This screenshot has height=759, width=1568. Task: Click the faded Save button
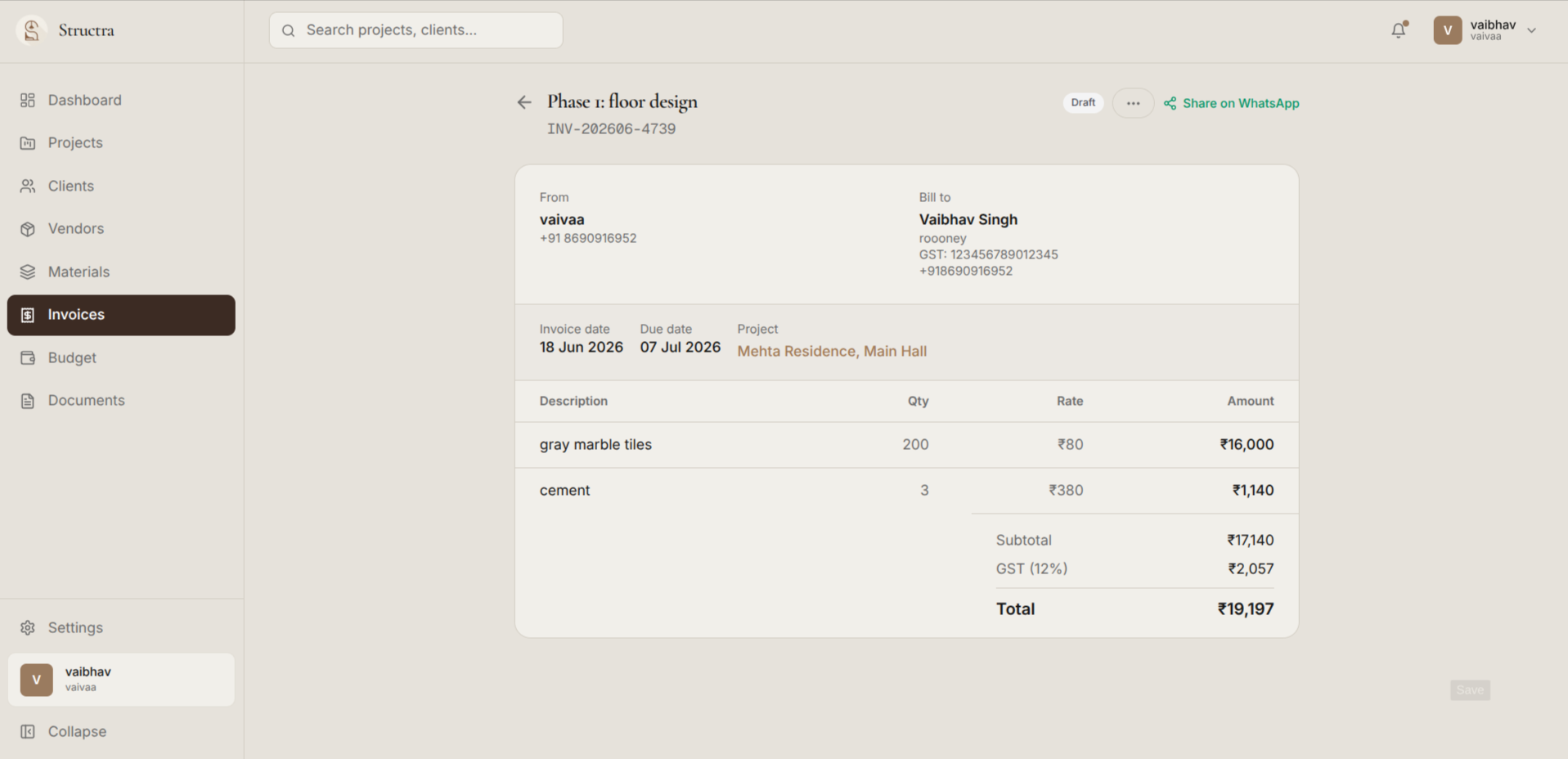pyautogui.click(x=1470, y=690)
